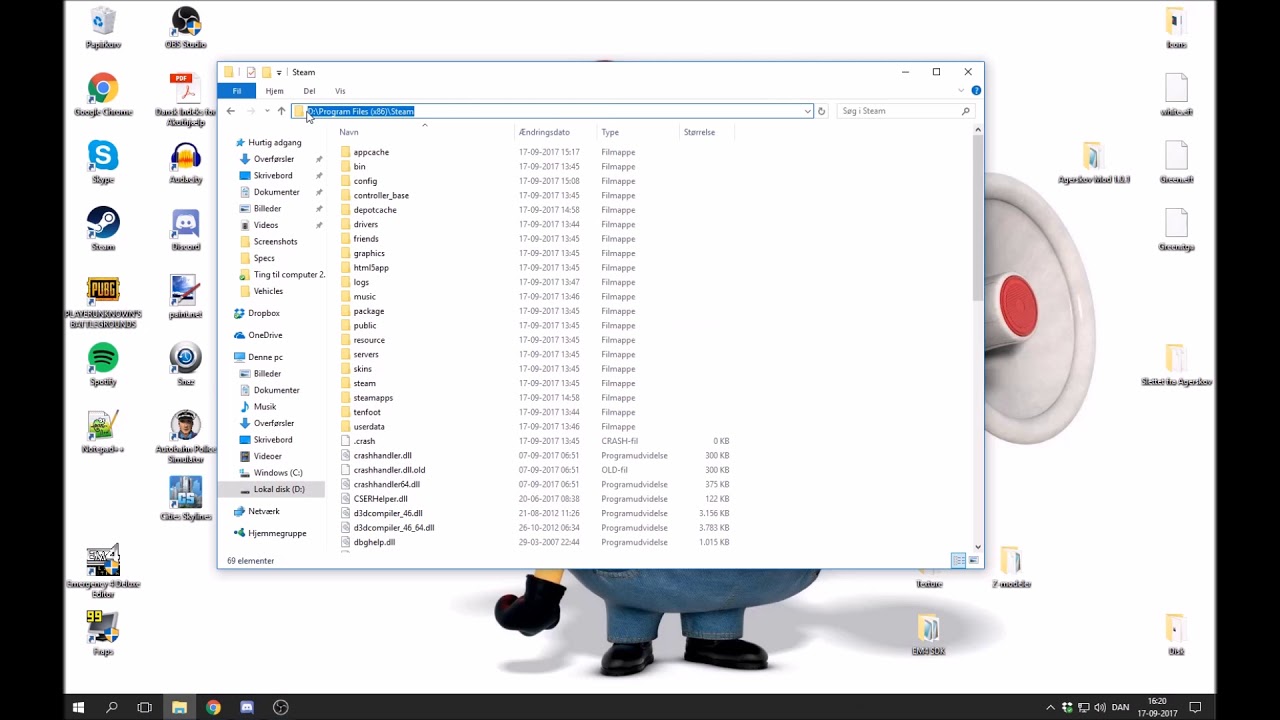Select Dropbox in navigation pane
Viewport: 1280px width, 720px height.
263,313
